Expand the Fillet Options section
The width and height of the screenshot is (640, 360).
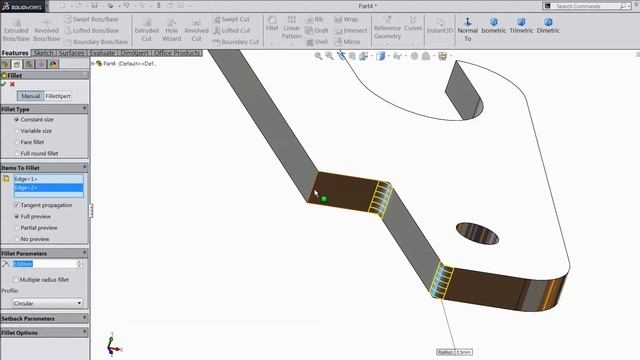(85, 332)
